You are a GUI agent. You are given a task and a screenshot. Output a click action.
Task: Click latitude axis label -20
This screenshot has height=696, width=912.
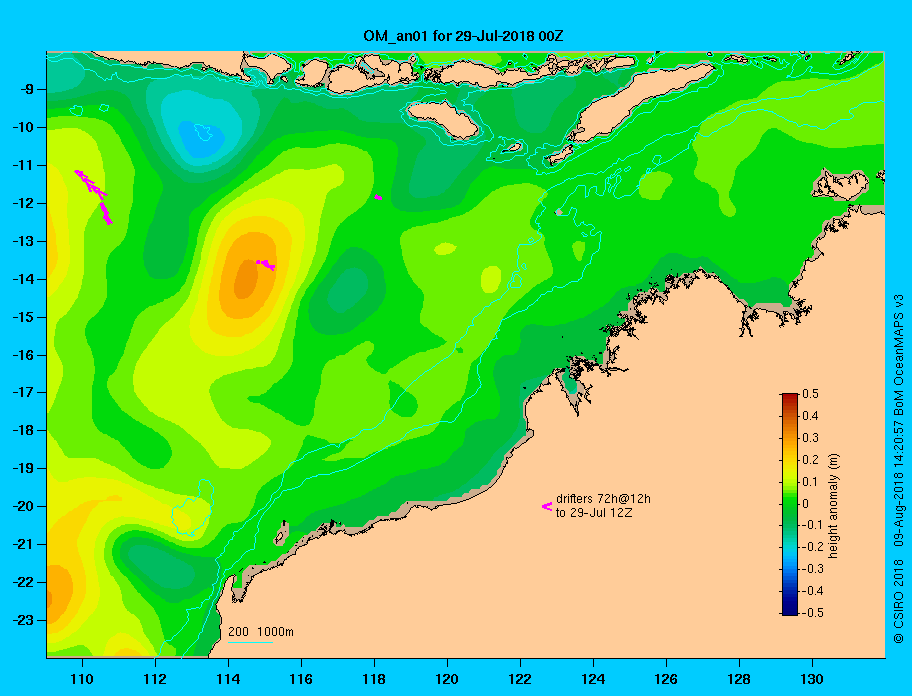tap(22, 506)
